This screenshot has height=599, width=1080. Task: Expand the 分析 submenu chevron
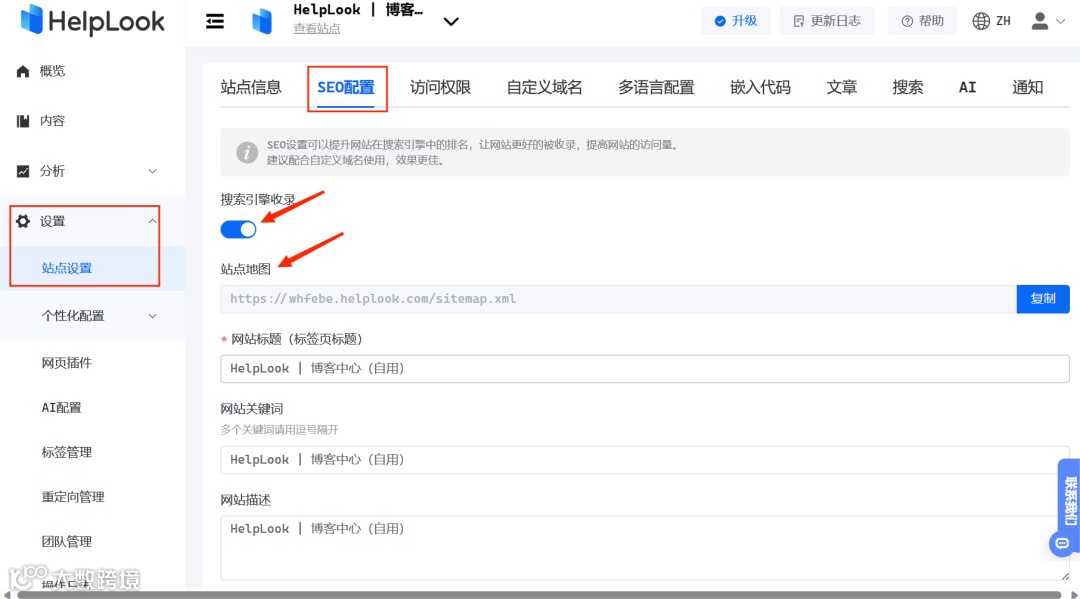[153, 171]
